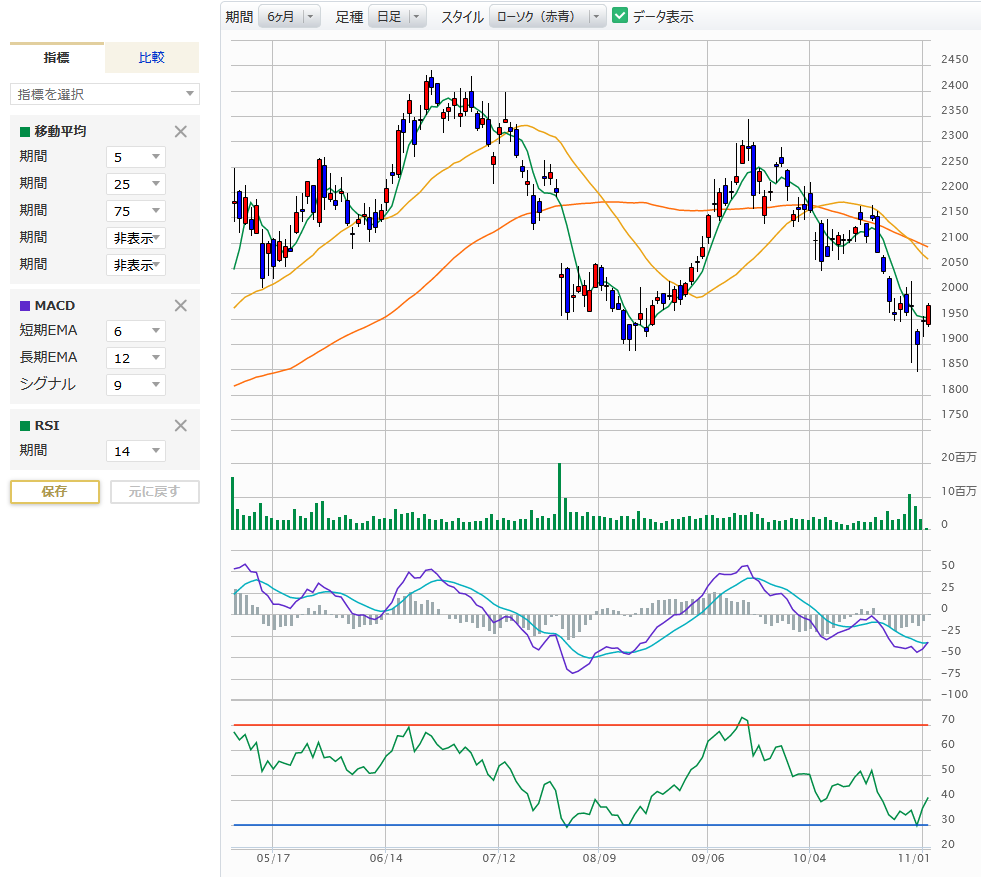981x877 pixels.
Task: Open the MACD シグナル value dropdown
Action: coord(136,385)
